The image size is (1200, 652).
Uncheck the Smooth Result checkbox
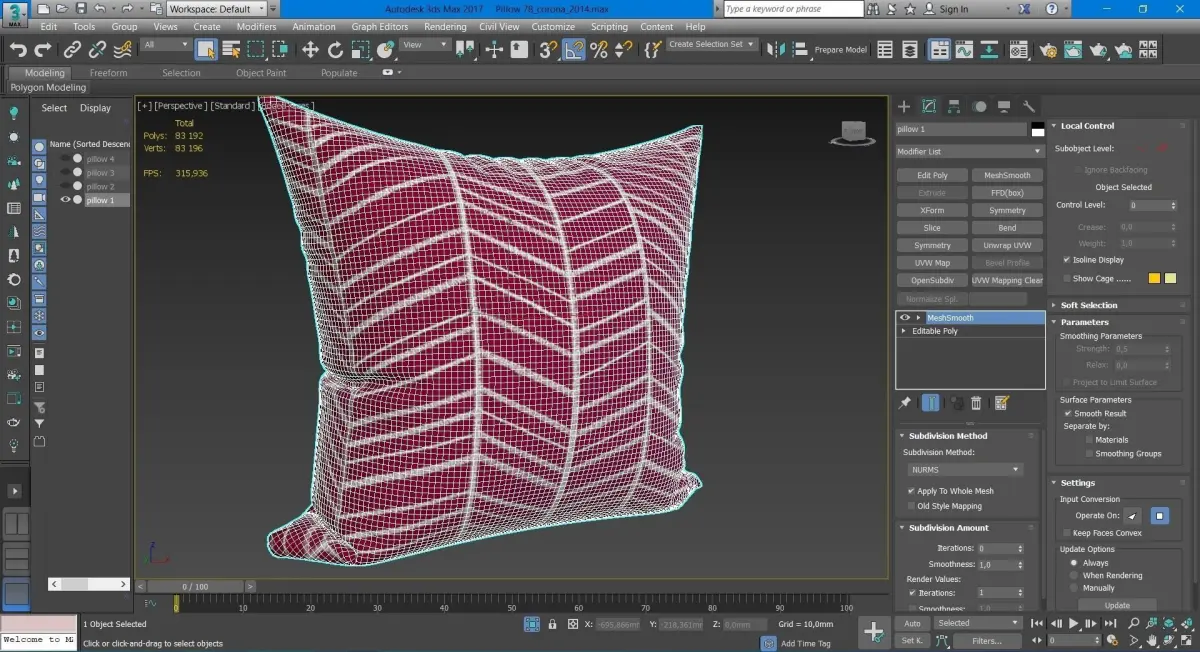(x=1068, y=413)
